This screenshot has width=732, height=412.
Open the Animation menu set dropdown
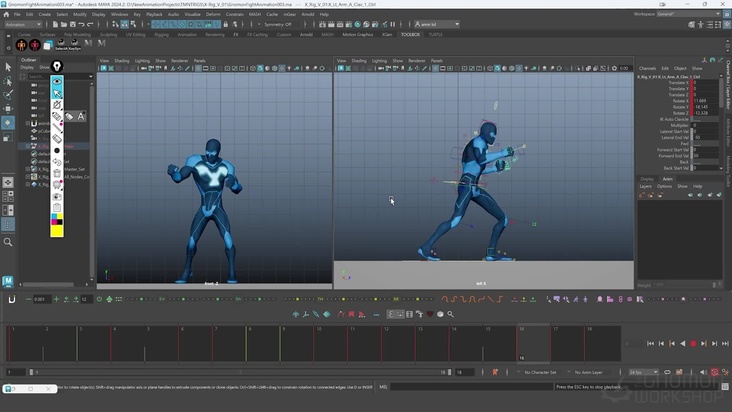pyautogui.click(x=22, y=24)
